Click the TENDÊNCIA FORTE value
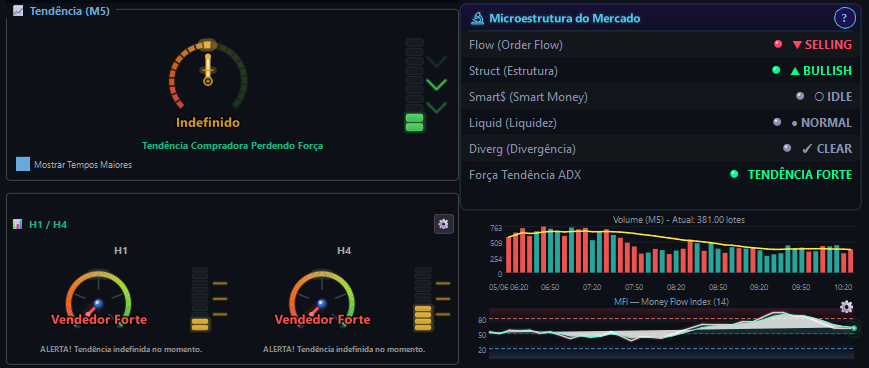869x368 pixels. pyautogui.click(x=800, y=175)
